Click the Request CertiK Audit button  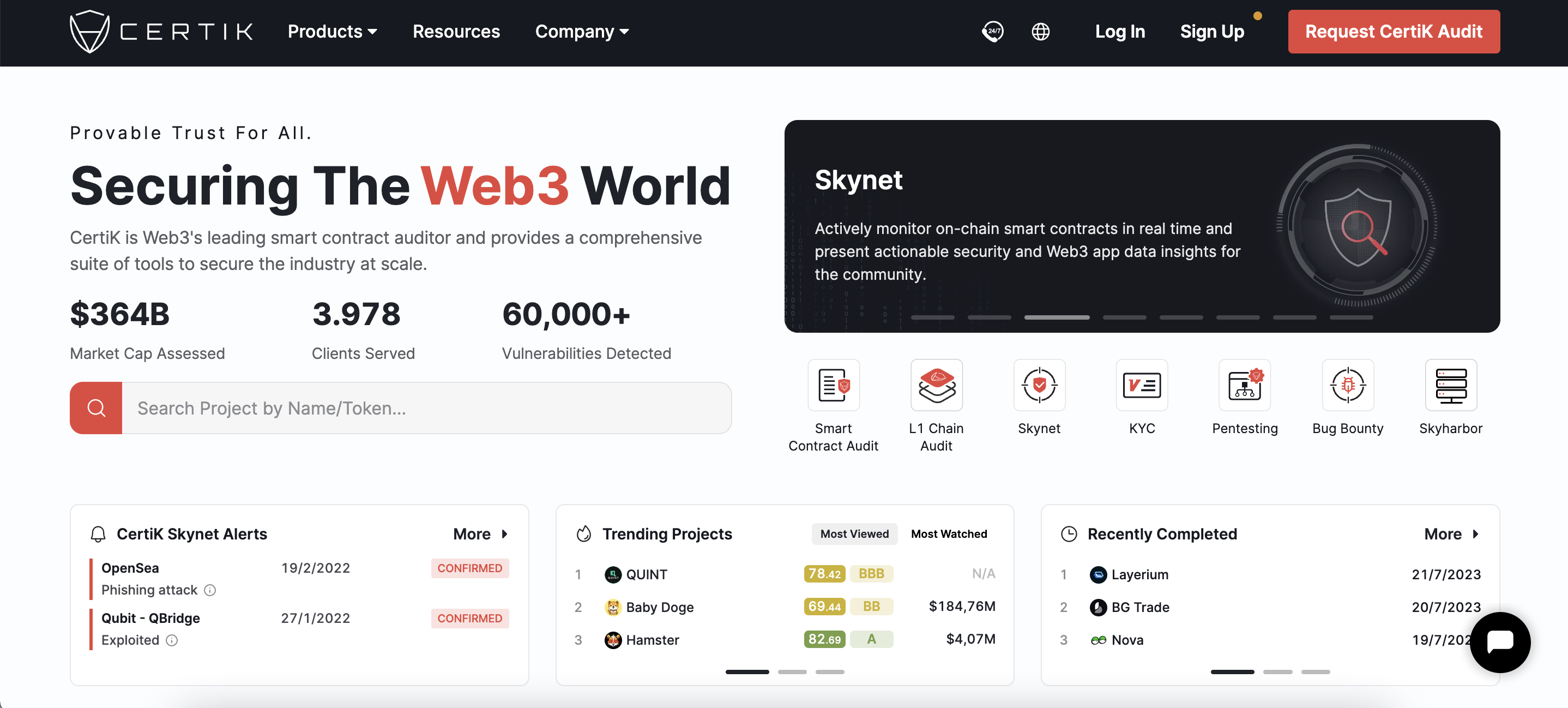pos(1394,32)
